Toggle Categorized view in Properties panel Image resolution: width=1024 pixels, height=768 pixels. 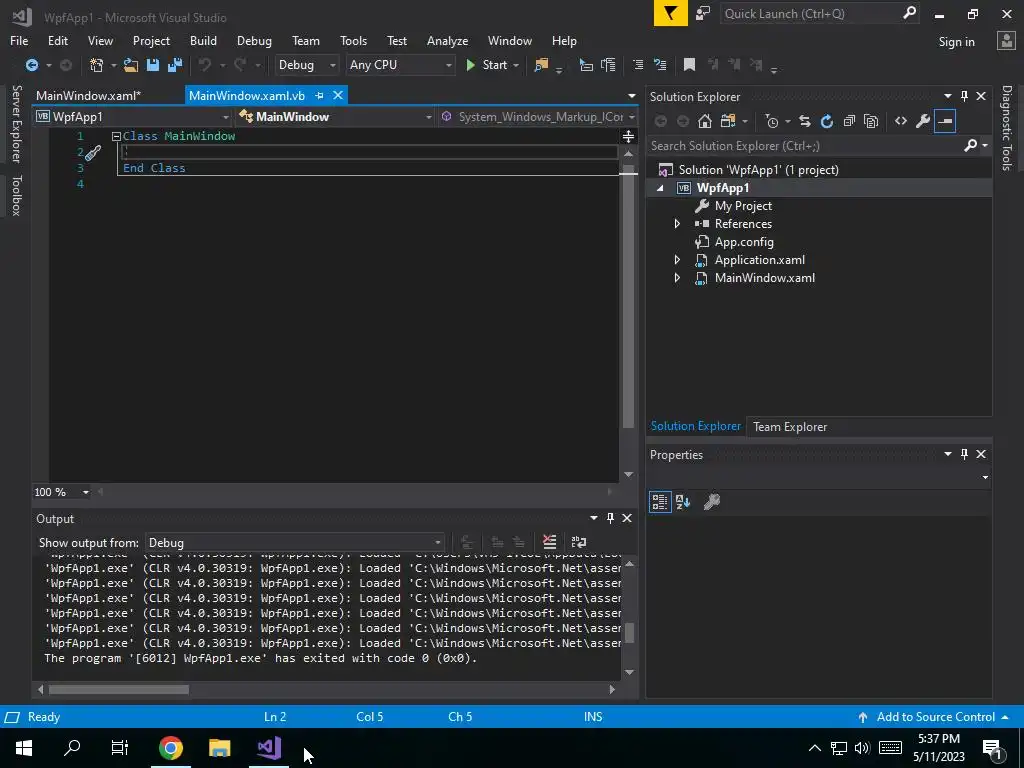pos(660,502)
